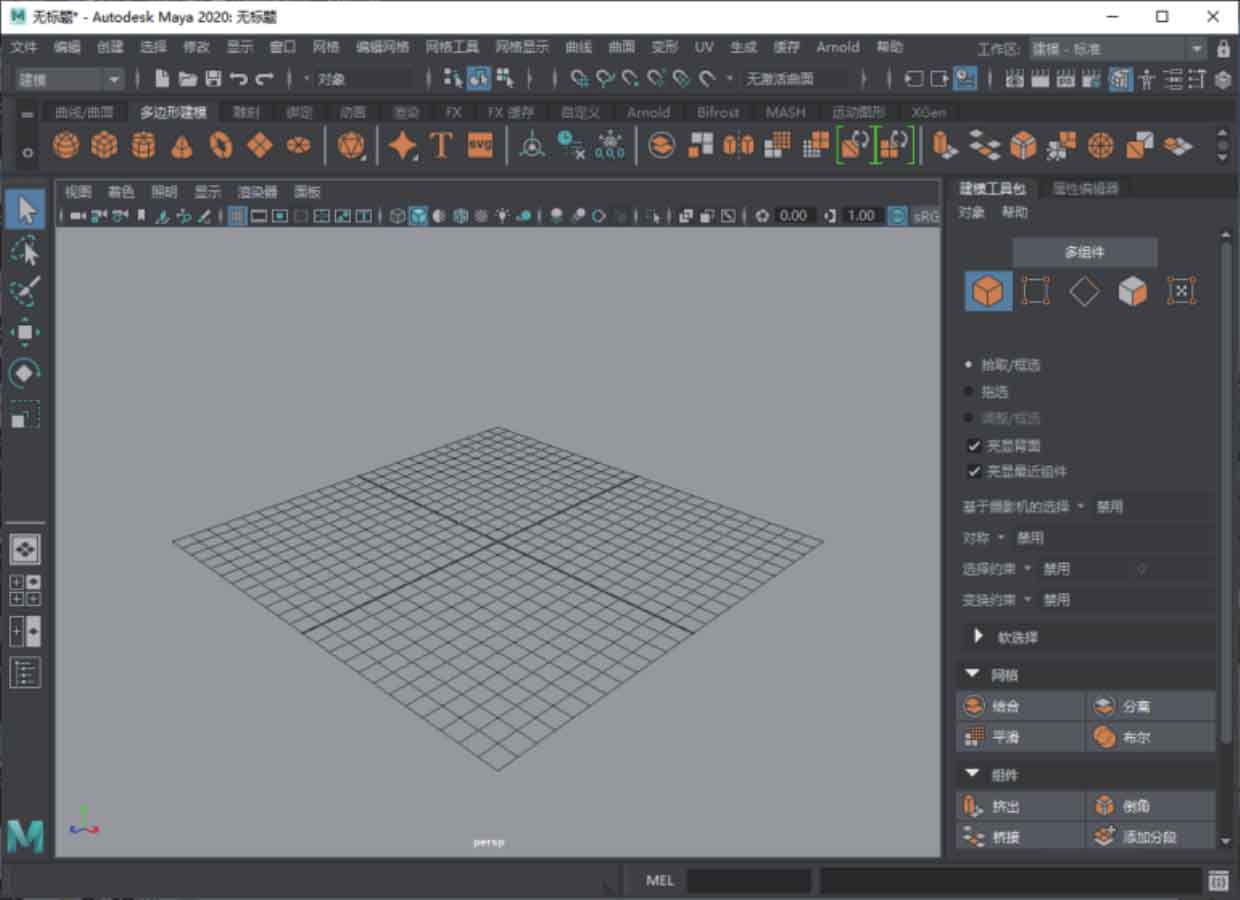Viewport: 1240px width, 900px height.
Task: Click the super shape star shelf icon
Action: coord(403,146)
